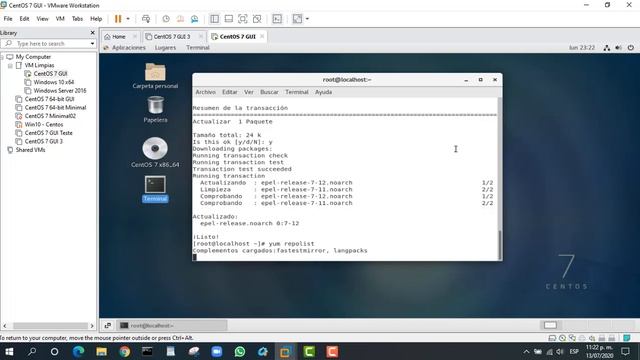This screenshot has height=360, width=640.
Task: Select the CentOS 7 x86_64 disc icon
Action: pyautogui.click(x=155, y=152)
